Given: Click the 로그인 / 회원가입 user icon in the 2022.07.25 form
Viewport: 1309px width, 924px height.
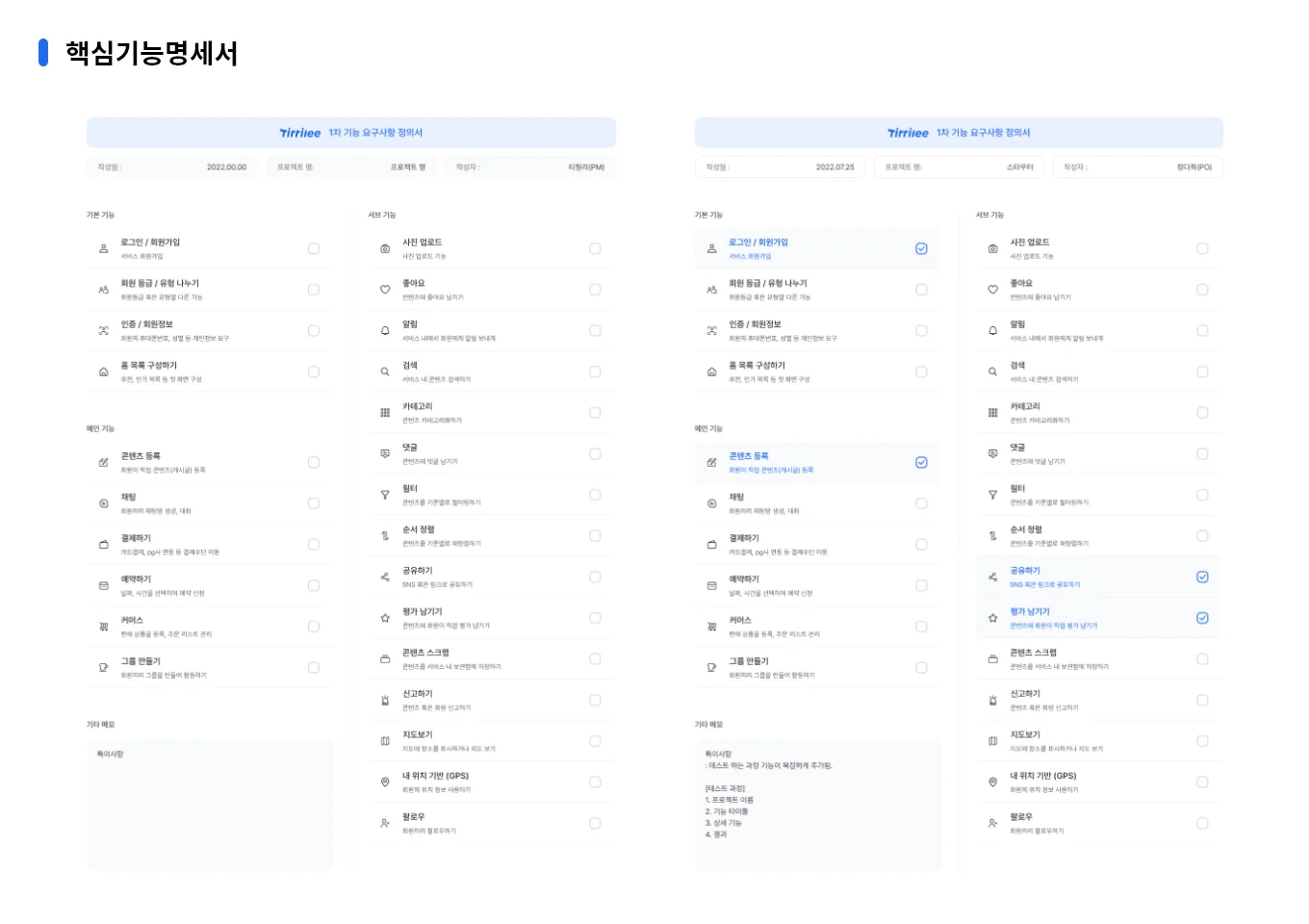Looking at the screenshot, I should 712,248.
